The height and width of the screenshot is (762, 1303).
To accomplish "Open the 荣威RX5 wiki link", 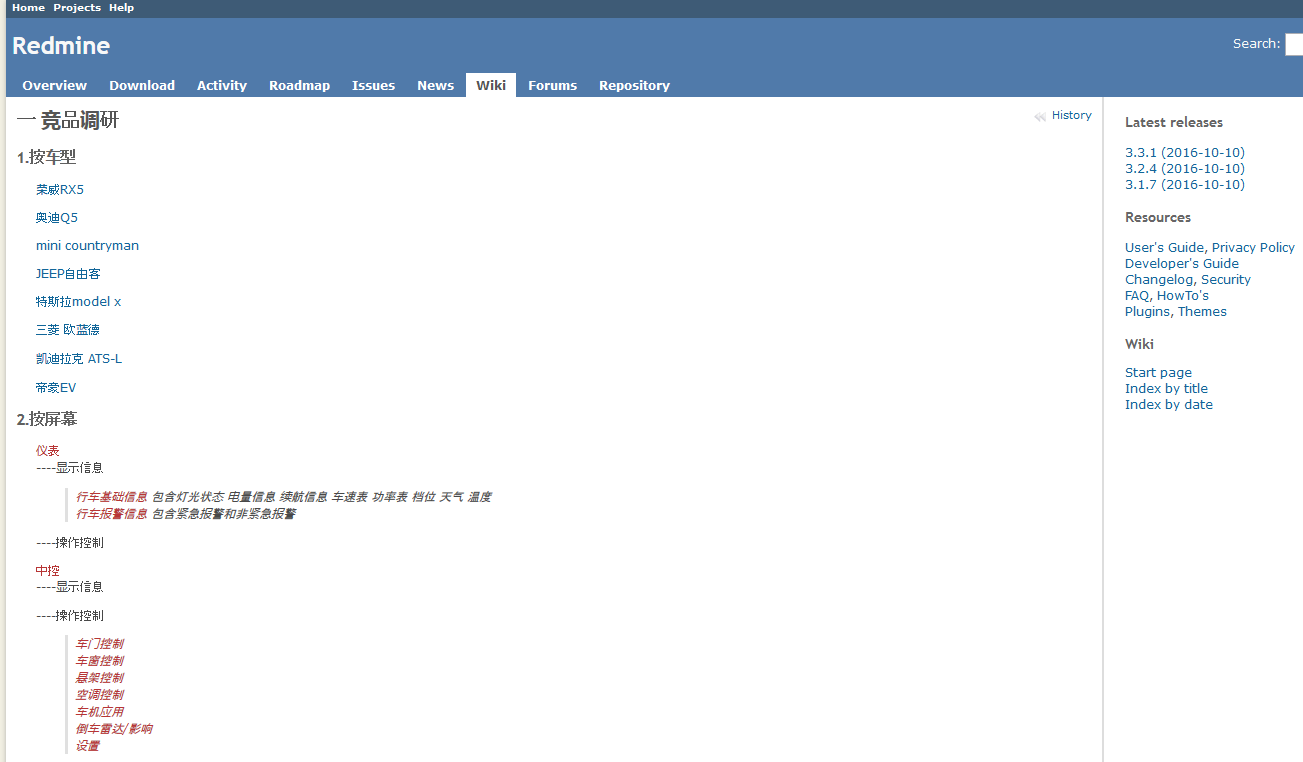I will pyautogui.click(x=60, y=189).
